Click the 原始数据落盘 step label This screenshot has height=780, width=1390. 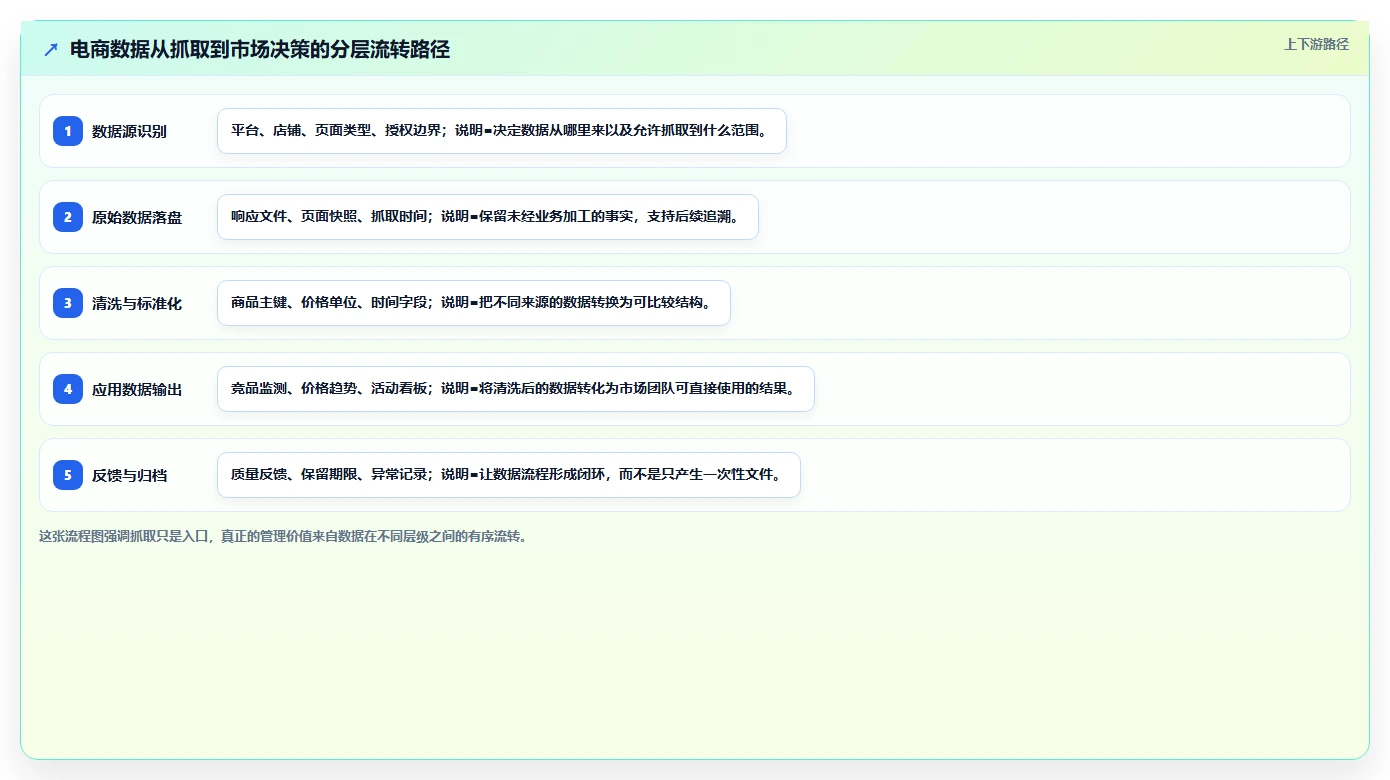click(x=137, y=217)
